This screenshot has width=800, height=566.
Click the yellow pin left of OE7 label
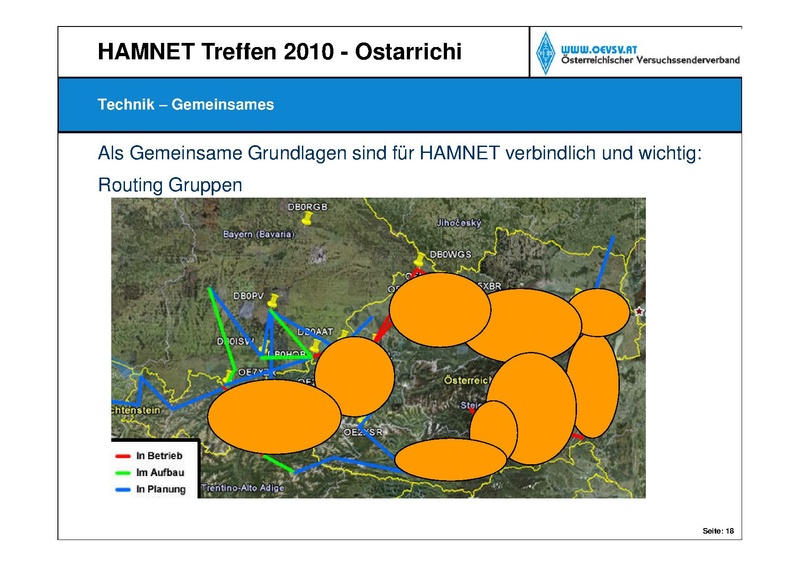228,377
